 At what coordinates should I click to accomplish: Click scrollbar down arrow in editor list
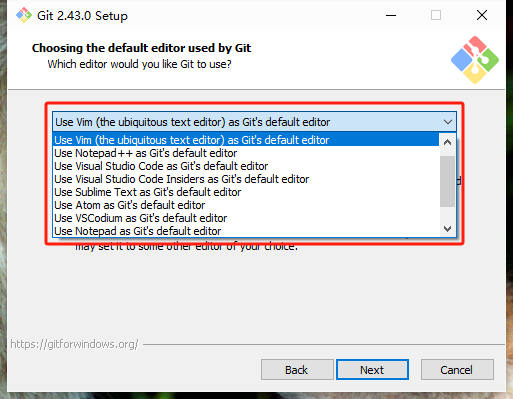[447, 229]
